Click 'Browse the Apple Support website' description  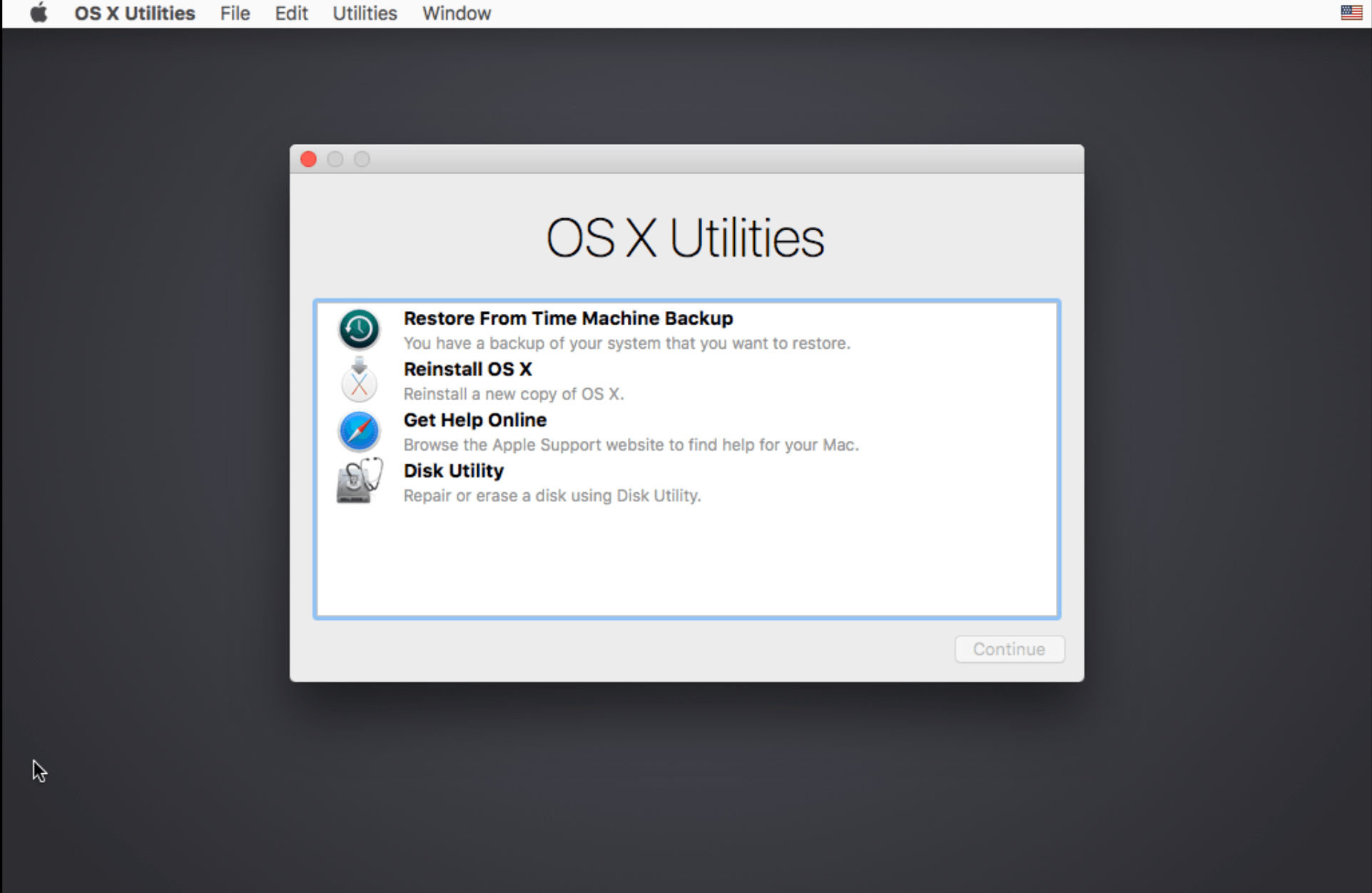[631, 444]
